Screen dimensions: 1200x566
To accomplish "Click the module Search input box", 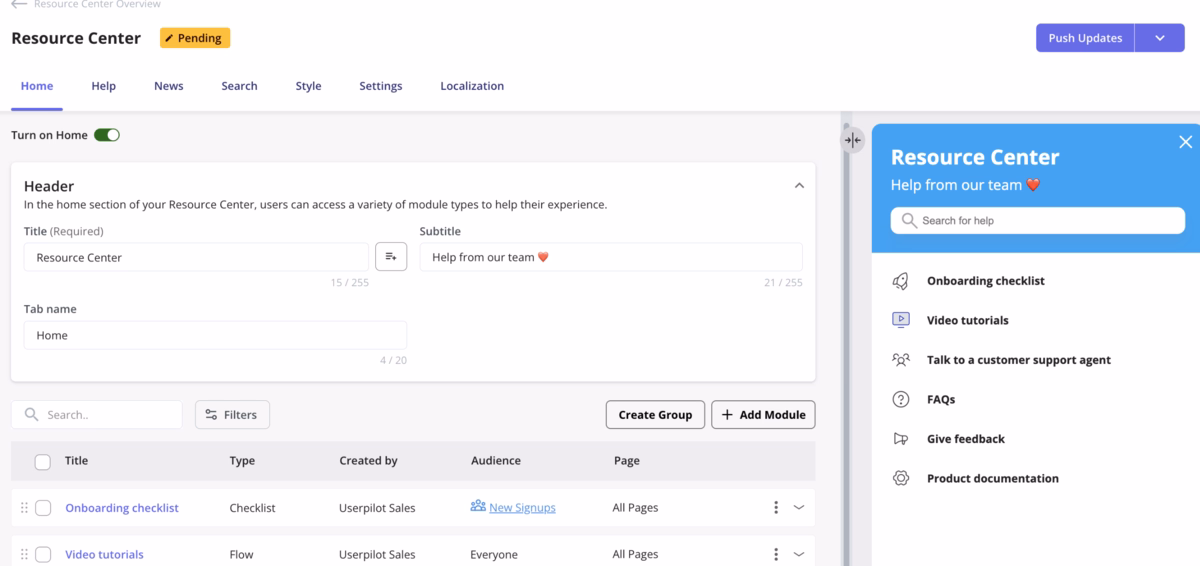I will point(97,415).
